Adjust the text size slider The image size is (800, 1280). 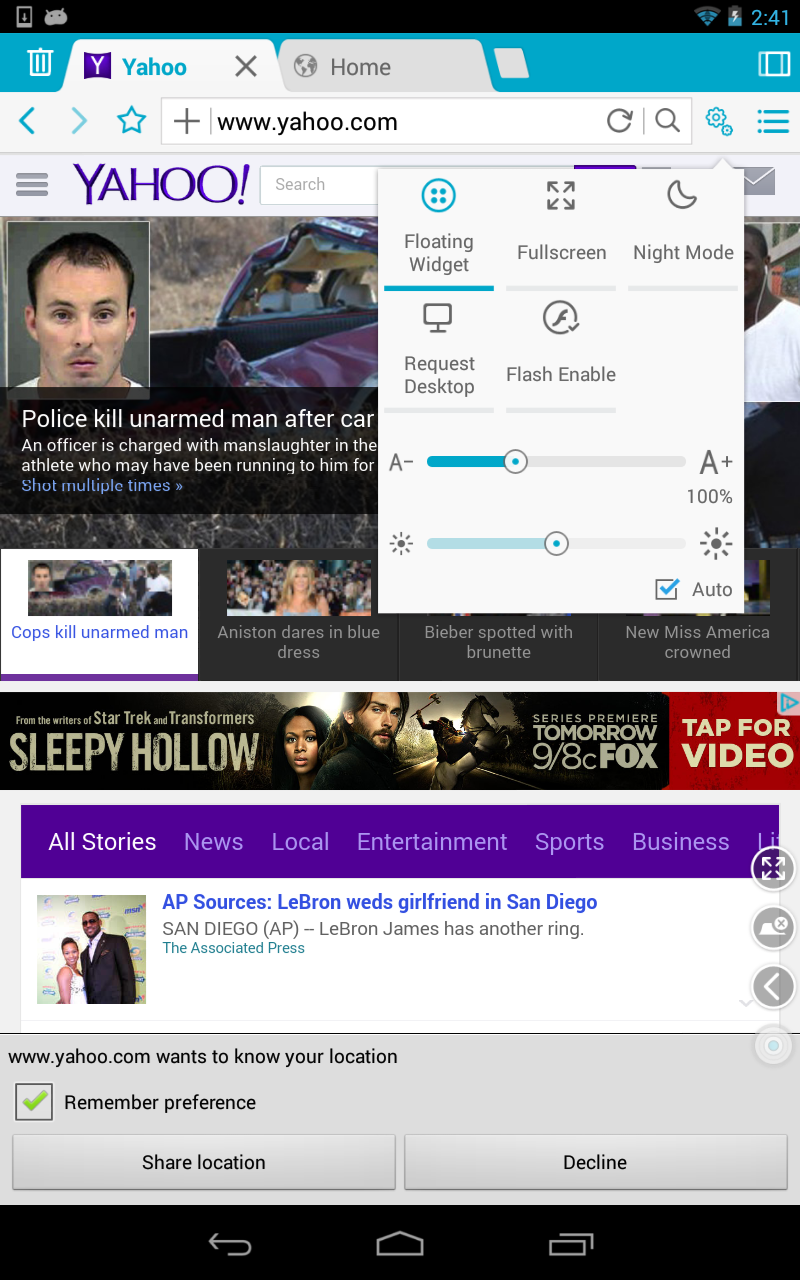coord(556,462)
